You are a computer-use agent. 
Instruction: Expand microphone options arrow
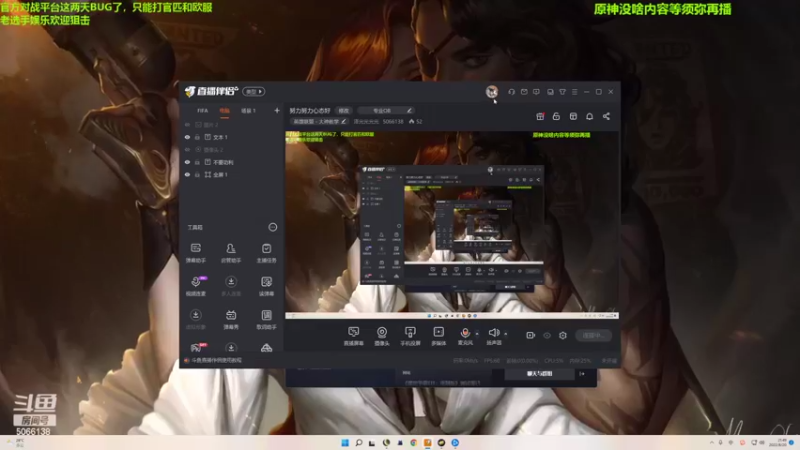(x=477, y=334)
